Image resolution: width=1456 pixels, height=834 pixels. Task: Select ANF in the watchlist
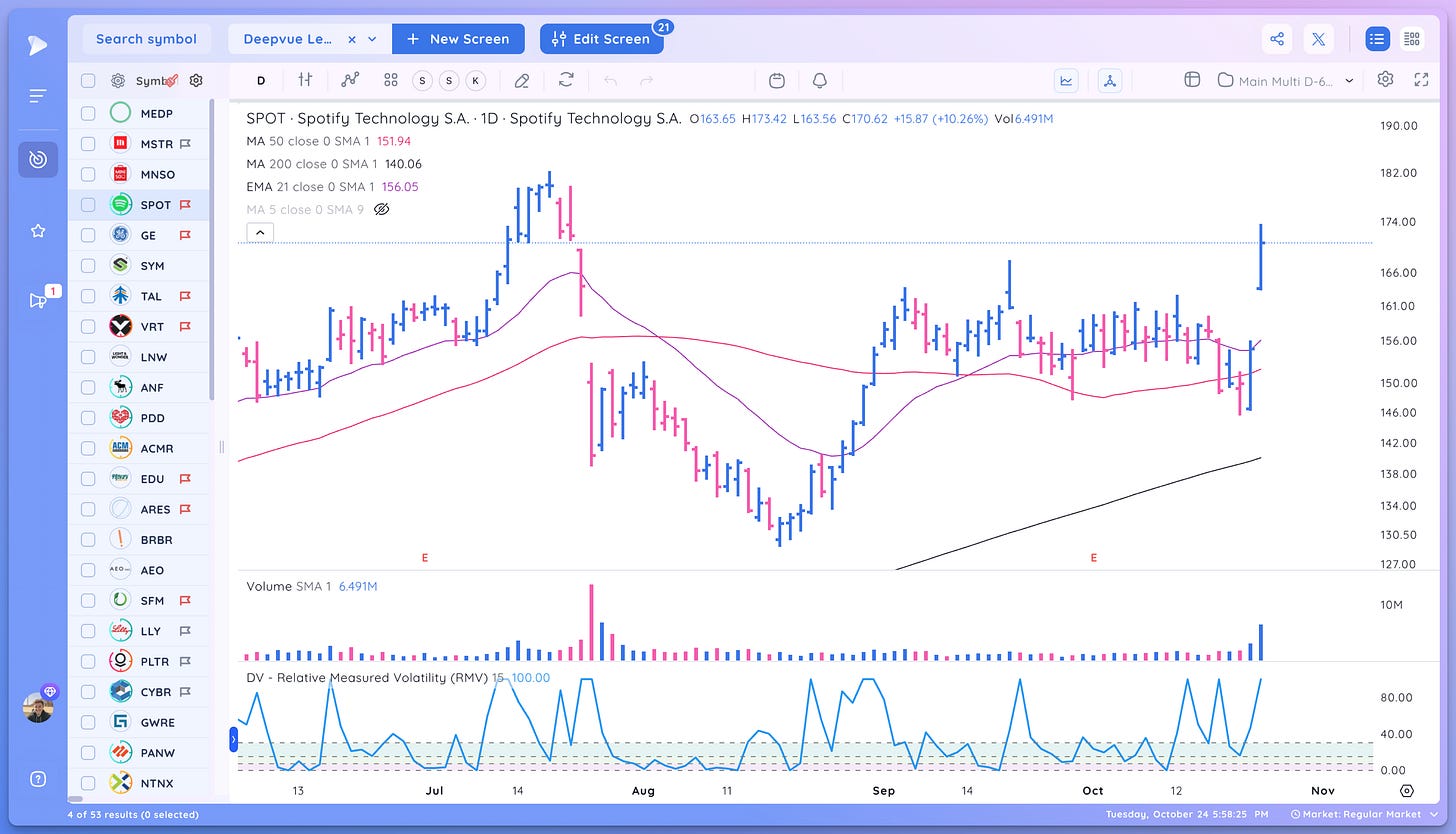pos(139,387)
